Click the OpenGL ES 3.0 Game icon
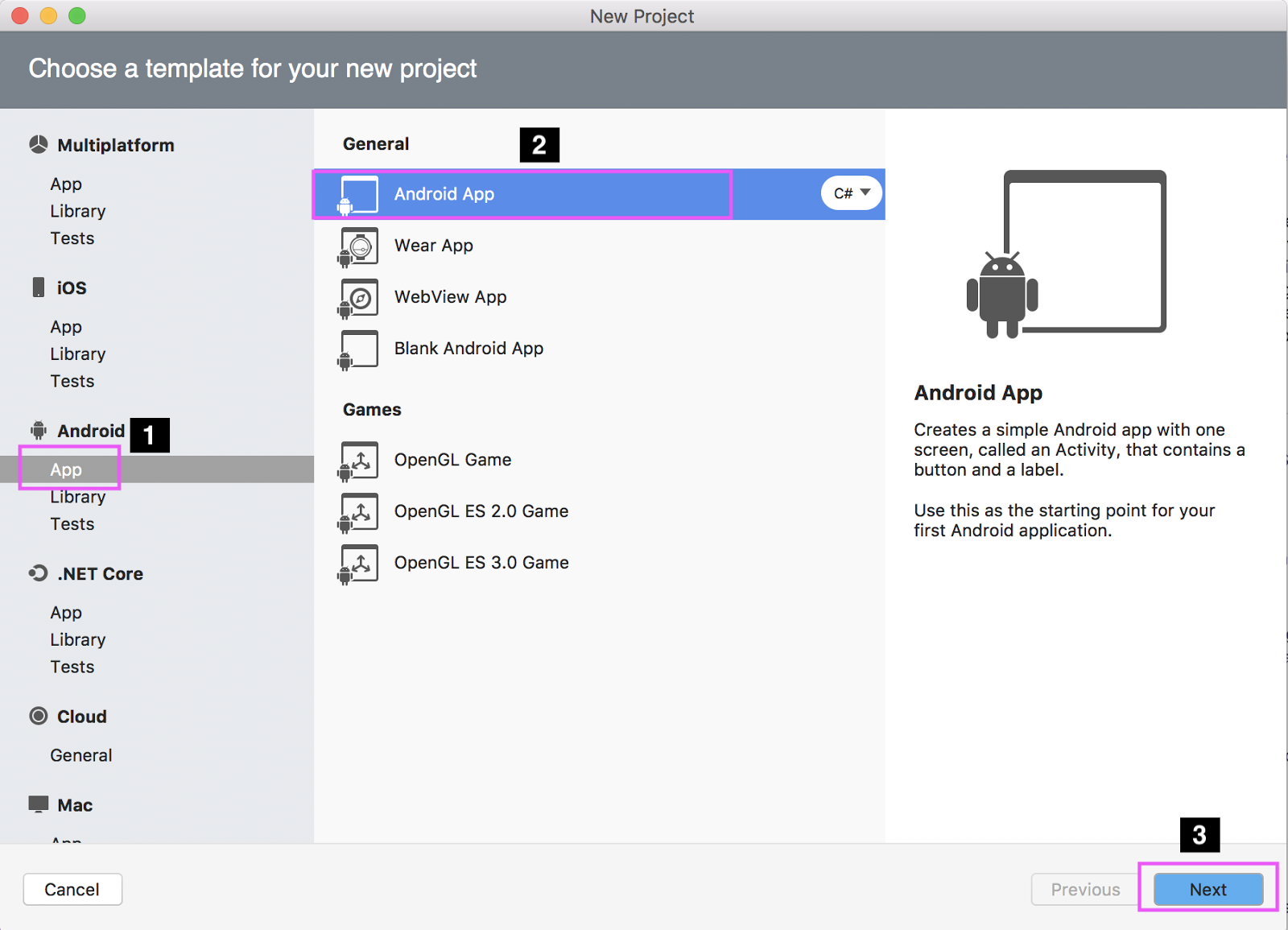The image size is (1288, 930). pyautogui.click(x=358, y=564)
